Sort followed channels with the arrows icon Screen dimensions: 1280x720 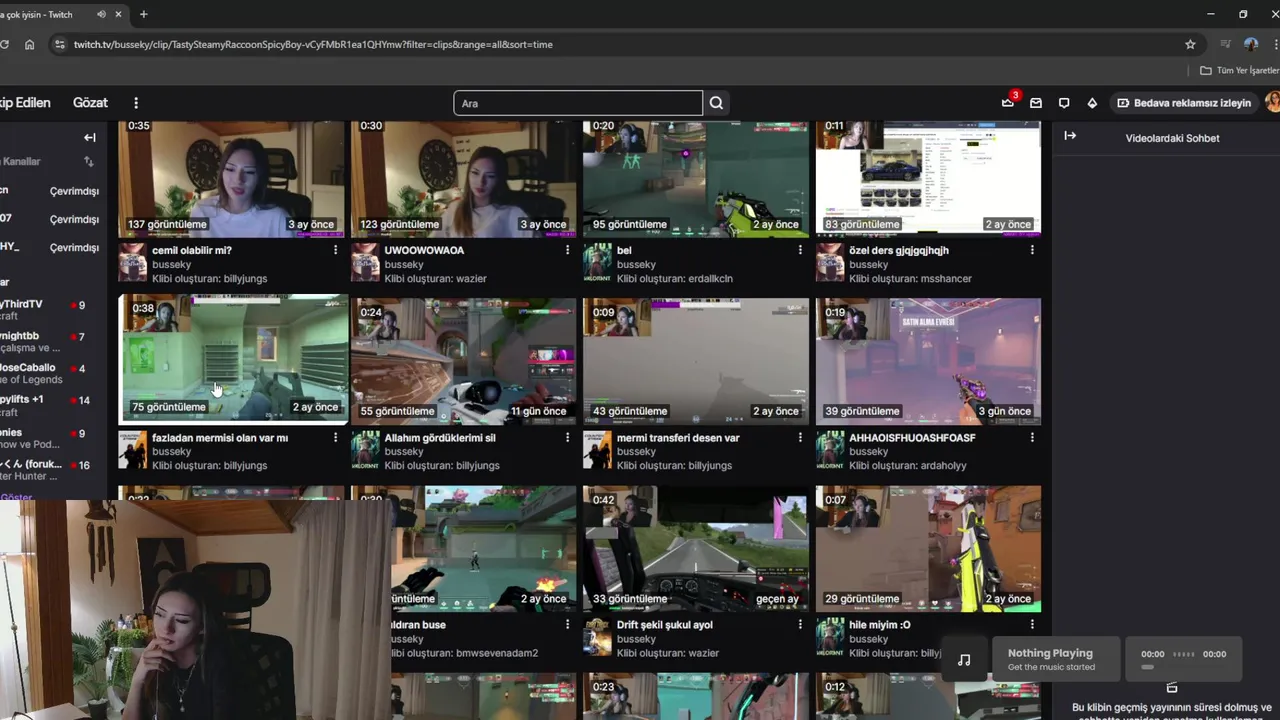[89, 161]
